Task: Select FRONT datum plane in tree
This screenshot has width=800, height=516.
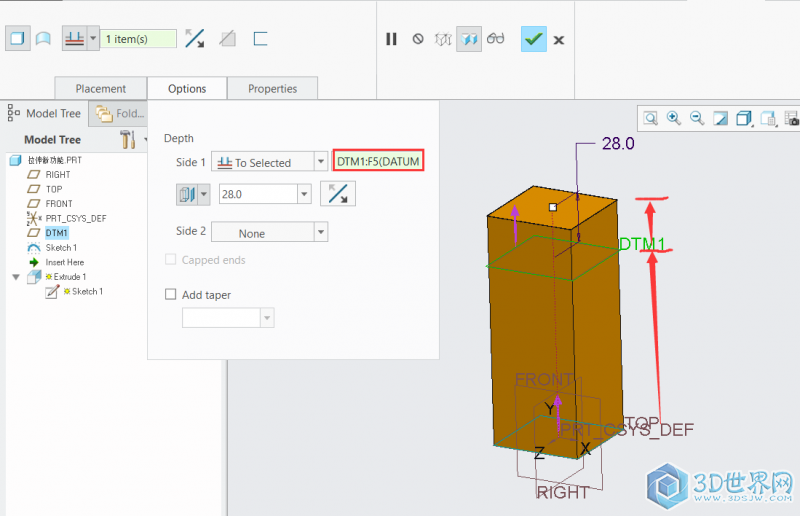Action: coord(50,204)
